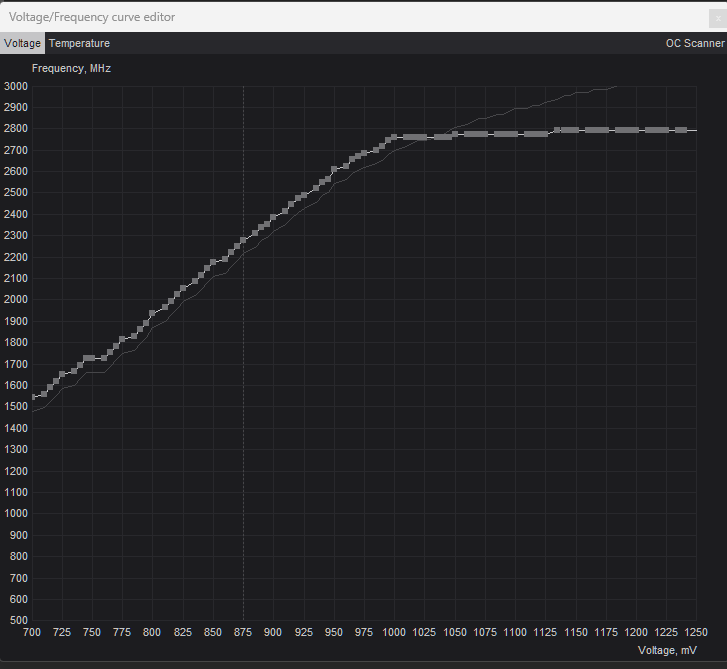
Task: Select the curve point at 700 mV
Action: click(33, 397)
